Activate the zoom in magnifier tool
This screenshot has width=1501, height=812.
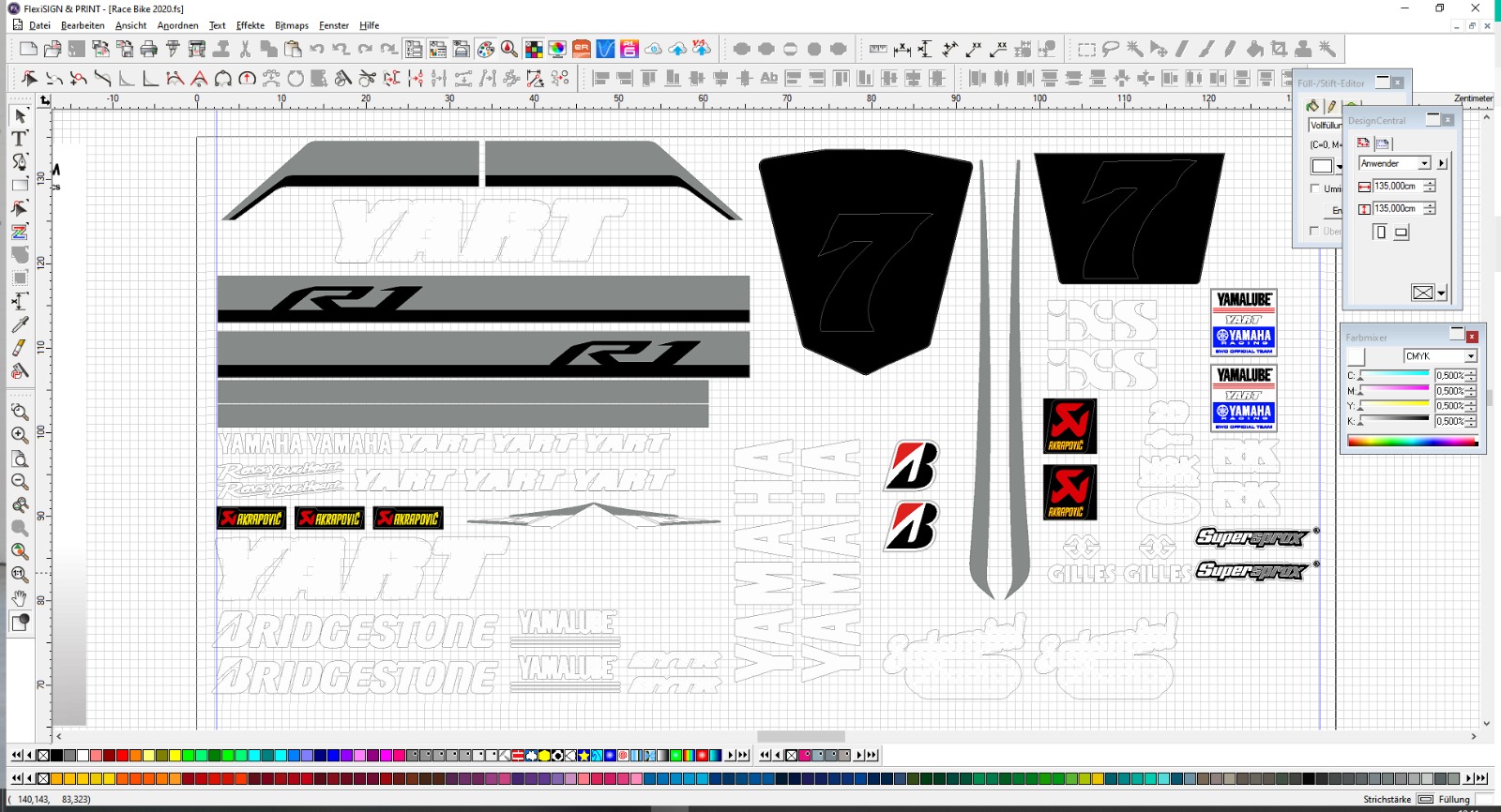(20, 435)
